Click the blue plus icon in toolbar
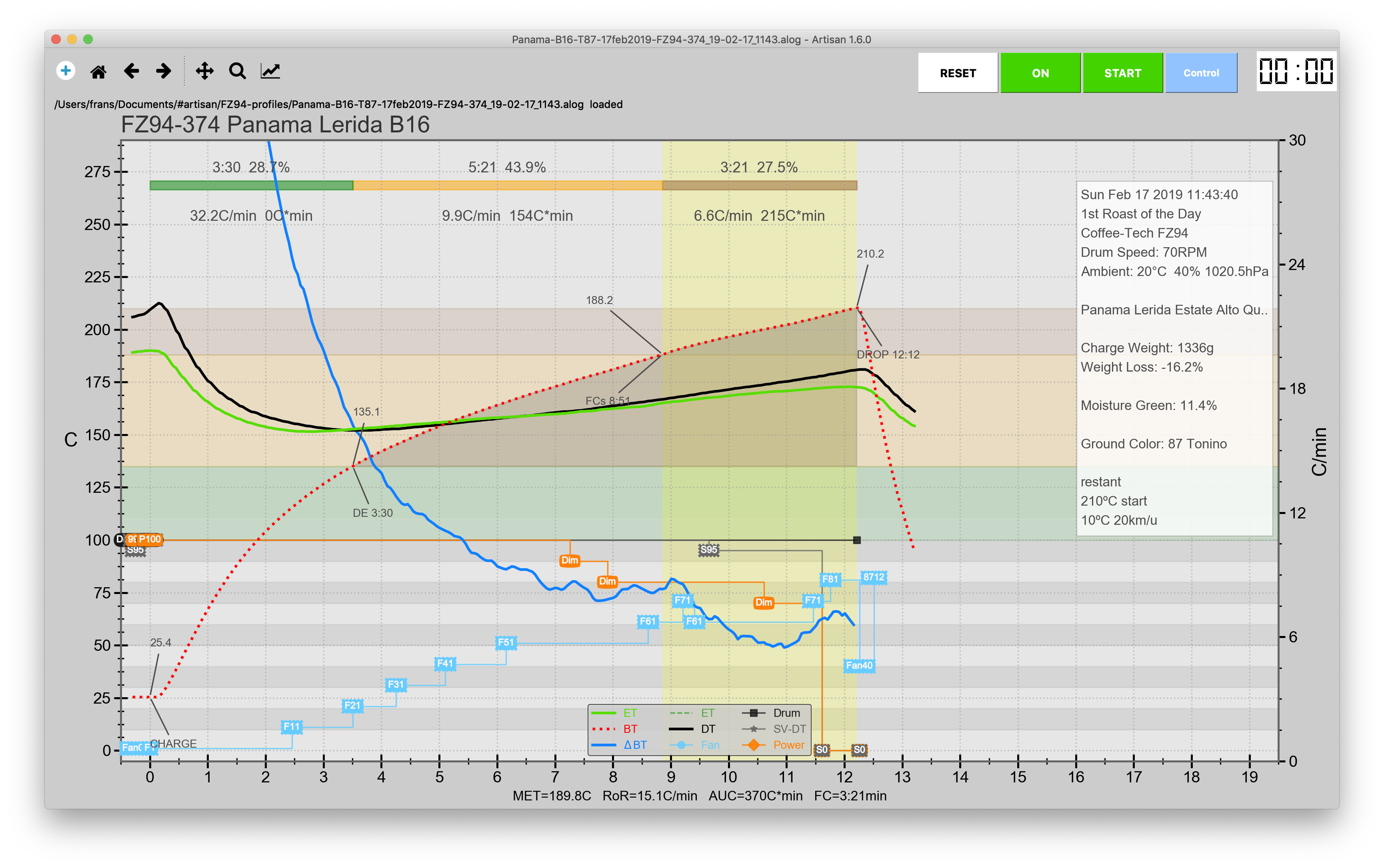Viewport: 1384px width, 868px height. (66, 71)
